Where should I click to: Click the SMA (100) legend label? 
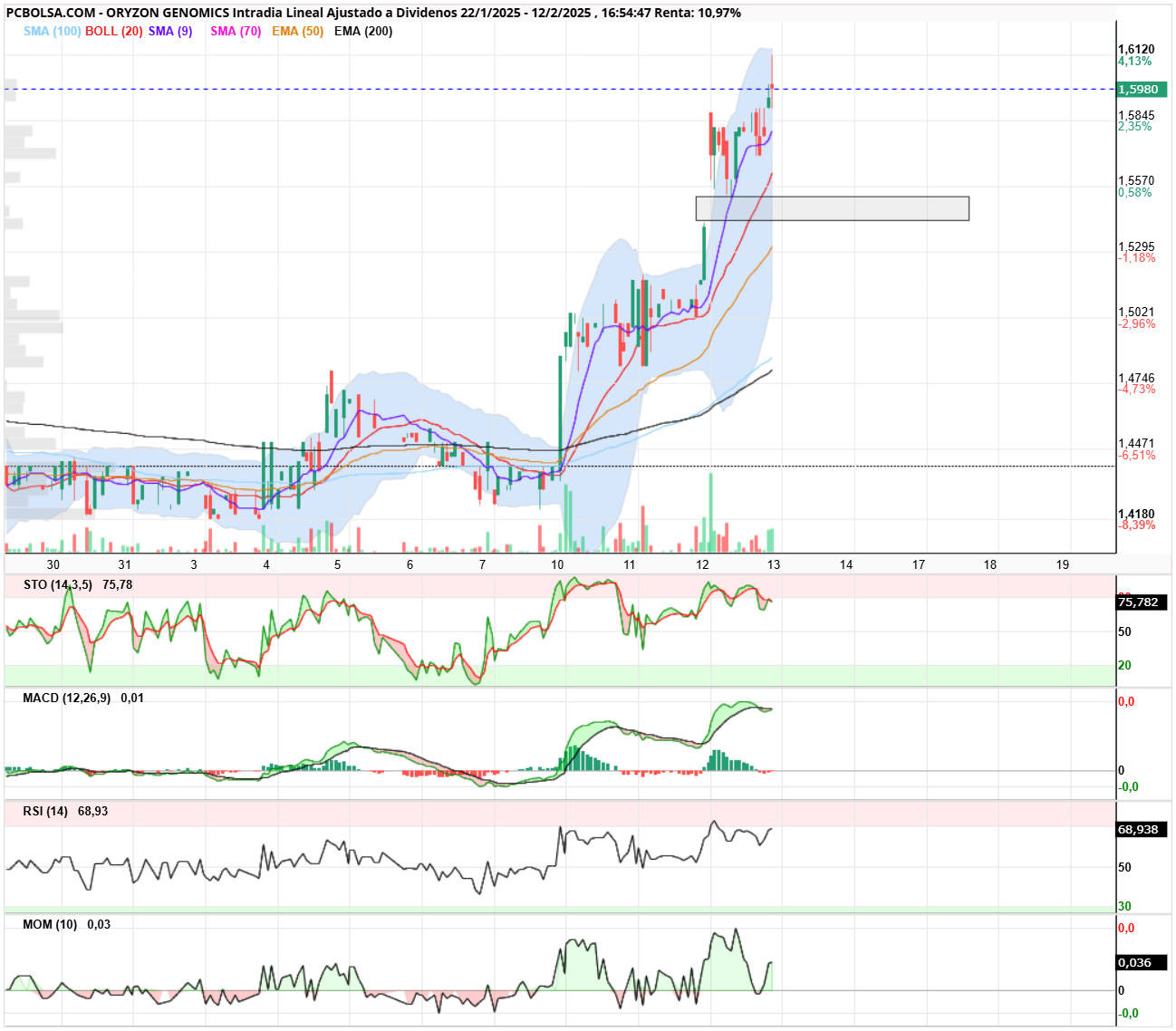[x=52, y=31]
